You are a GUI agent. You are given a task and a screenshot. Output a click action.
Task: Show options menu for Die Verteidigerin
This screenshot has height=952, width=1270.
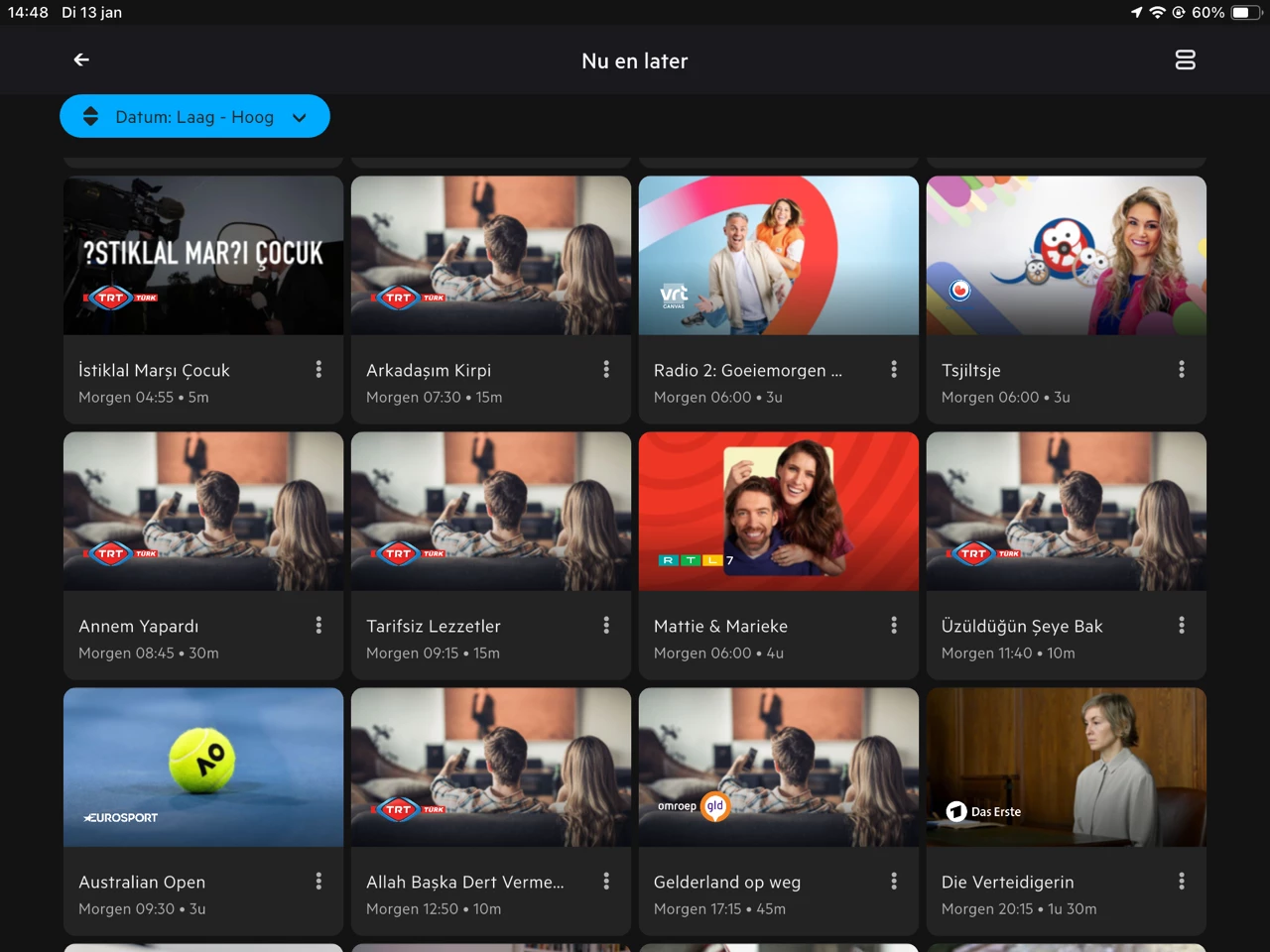[1181, 882]
